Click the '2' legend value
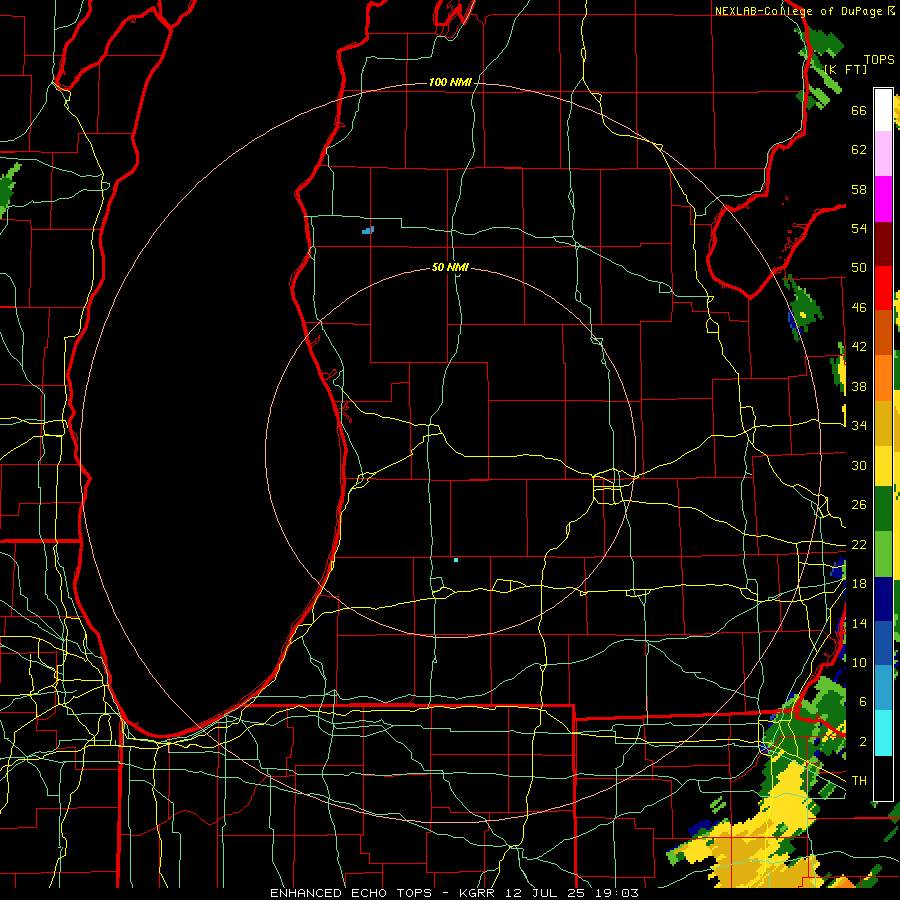Viewport: 900px width, 900px height. point(863,742)
